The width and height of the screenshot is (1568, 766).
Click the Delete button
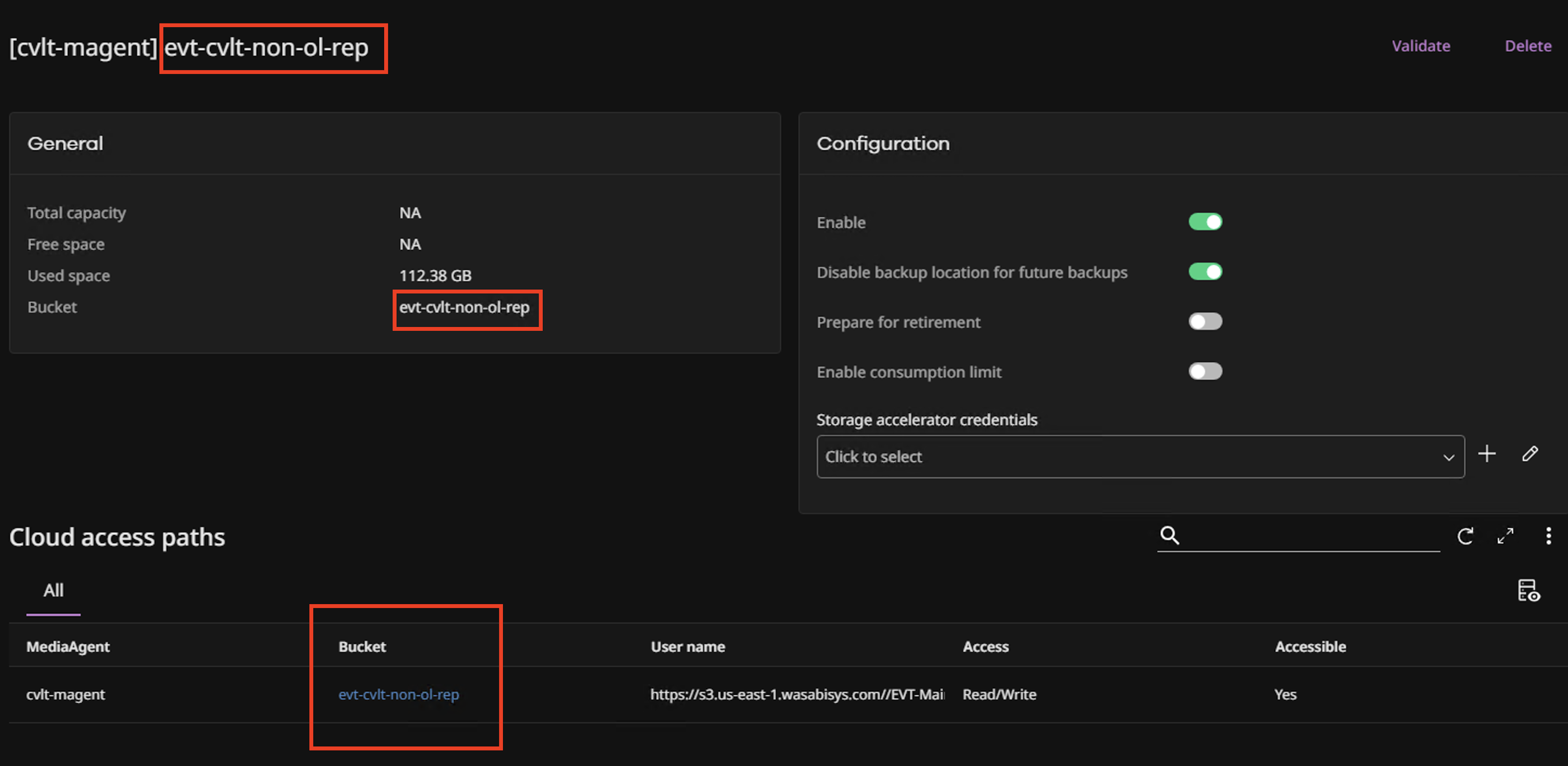(1528, 46)
